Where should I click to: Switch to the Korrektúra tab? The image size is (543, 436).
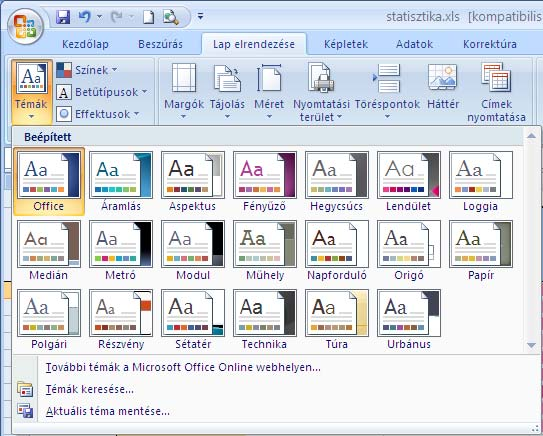click(x=490, y=44)
